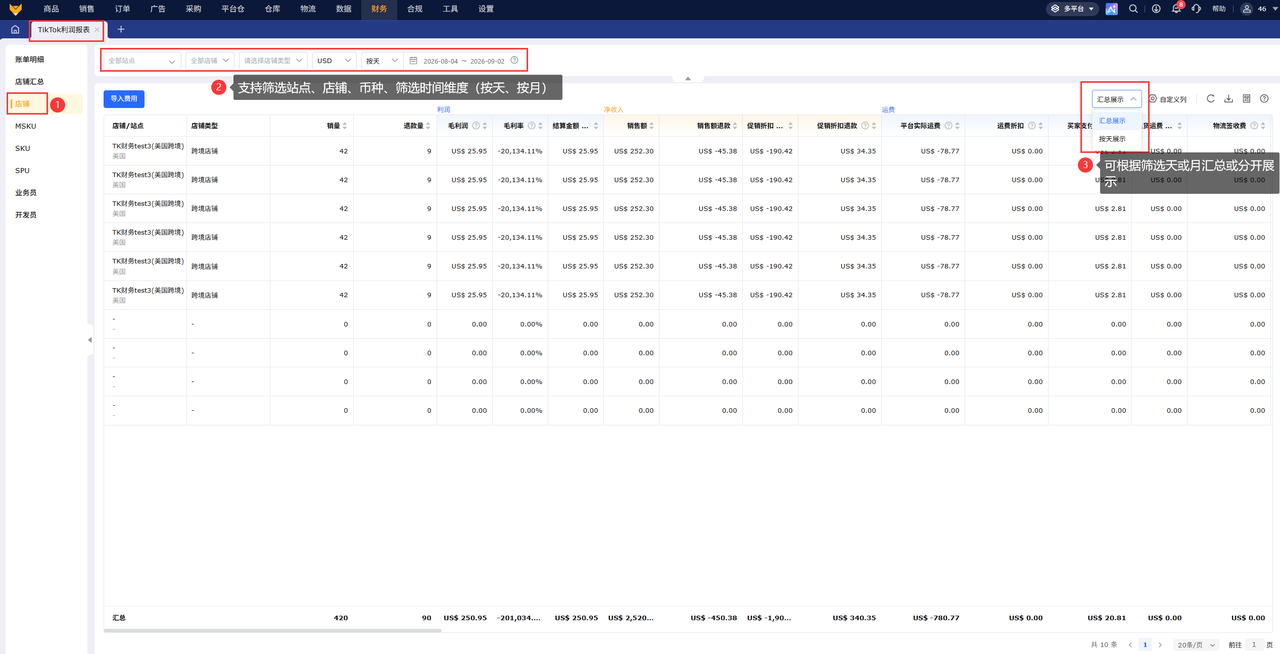Collapse the left sidebar with the arrow handle
Viewport: 1280px width, 654px height.
click(89, 340)
